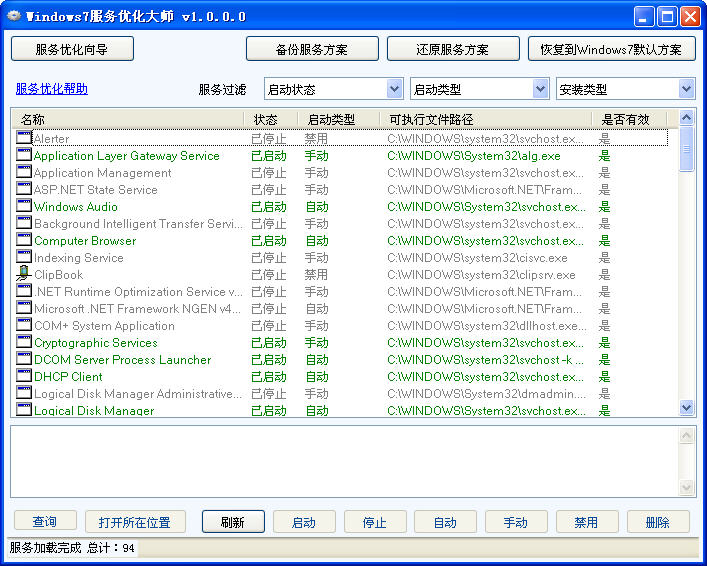This screenshot has height=566, width=707.
Task: Select the Application Layer Gateway Service row
Action: pos(126,156)
